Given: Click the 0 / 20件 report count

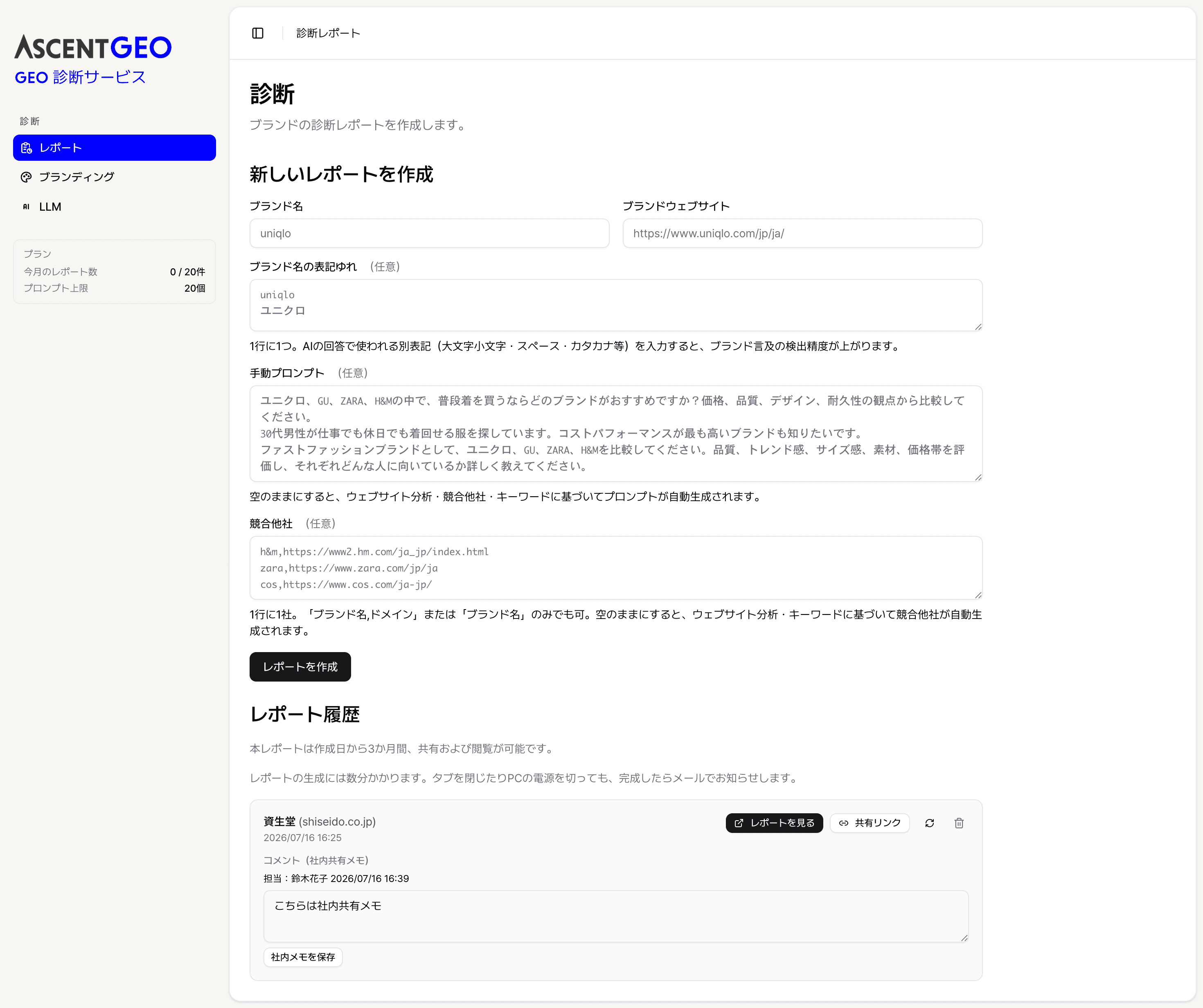Looking at the screenshot, I should click(x=187, y=272).
